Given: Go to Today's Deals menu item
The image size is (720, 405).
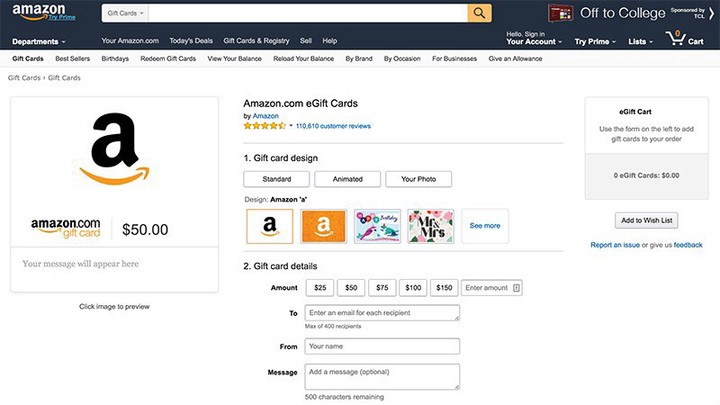Looking at the screenshot, I should (191, 41).
